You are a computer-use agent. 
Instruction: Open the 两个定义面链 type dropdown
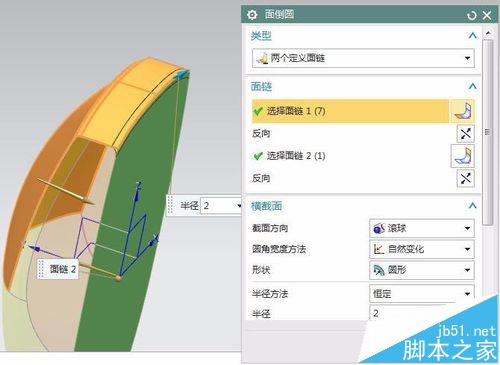point(363,58)
